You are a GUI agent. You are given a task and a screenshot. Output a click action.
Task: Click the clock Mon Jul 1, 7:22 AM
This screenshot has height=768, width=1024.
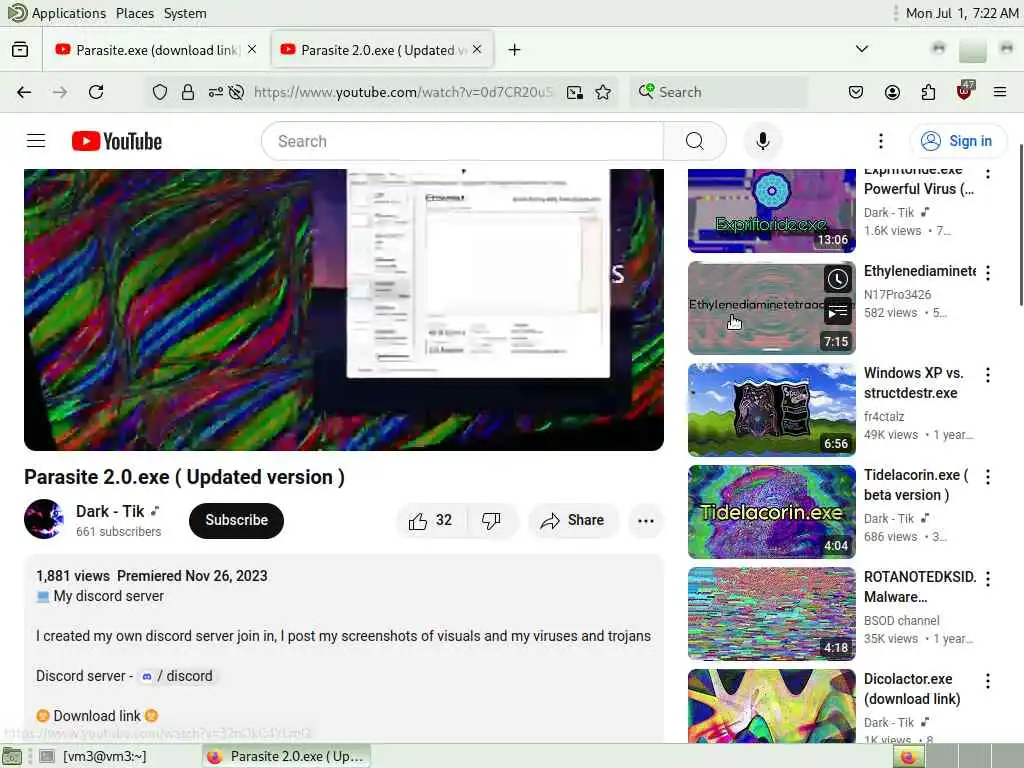961,13
